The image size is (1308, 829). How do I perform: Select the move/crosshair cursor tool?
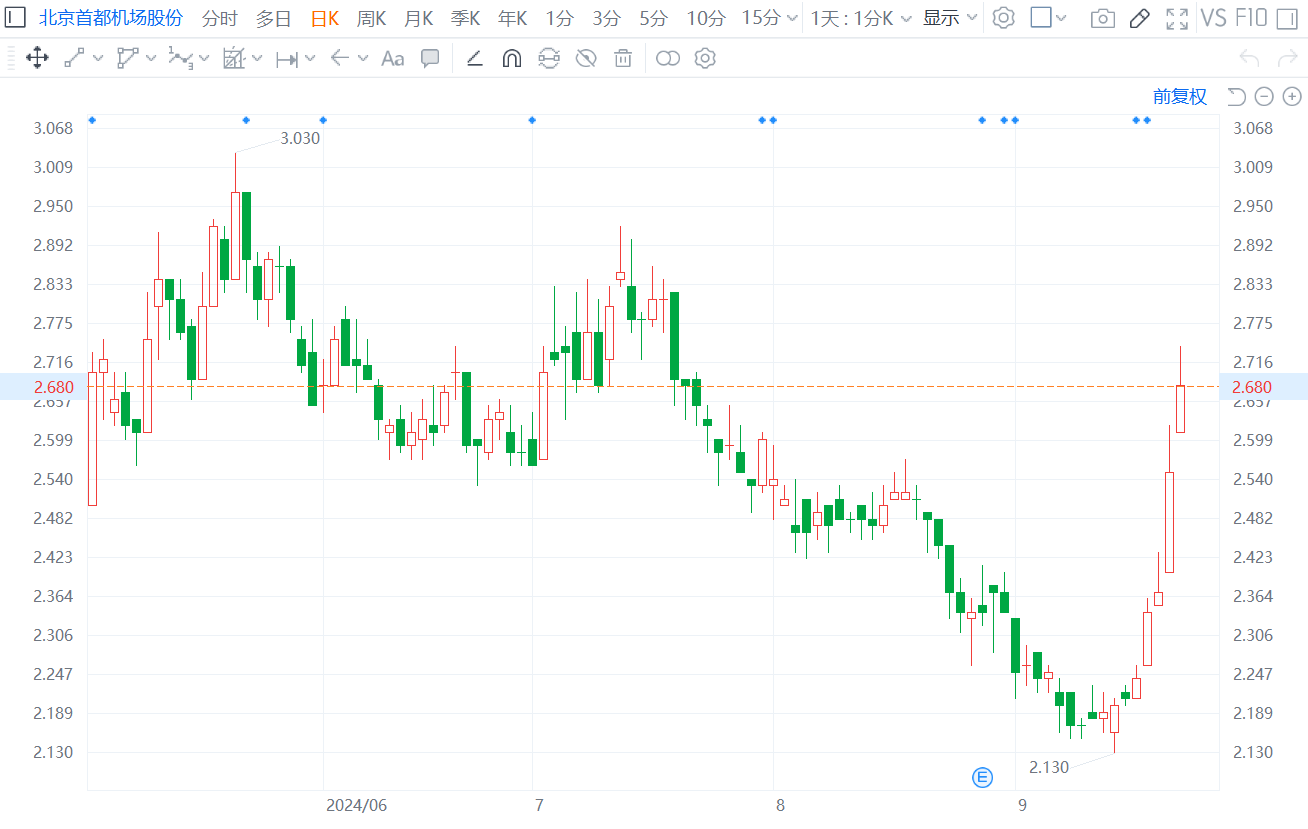click(x=37, y=58)
